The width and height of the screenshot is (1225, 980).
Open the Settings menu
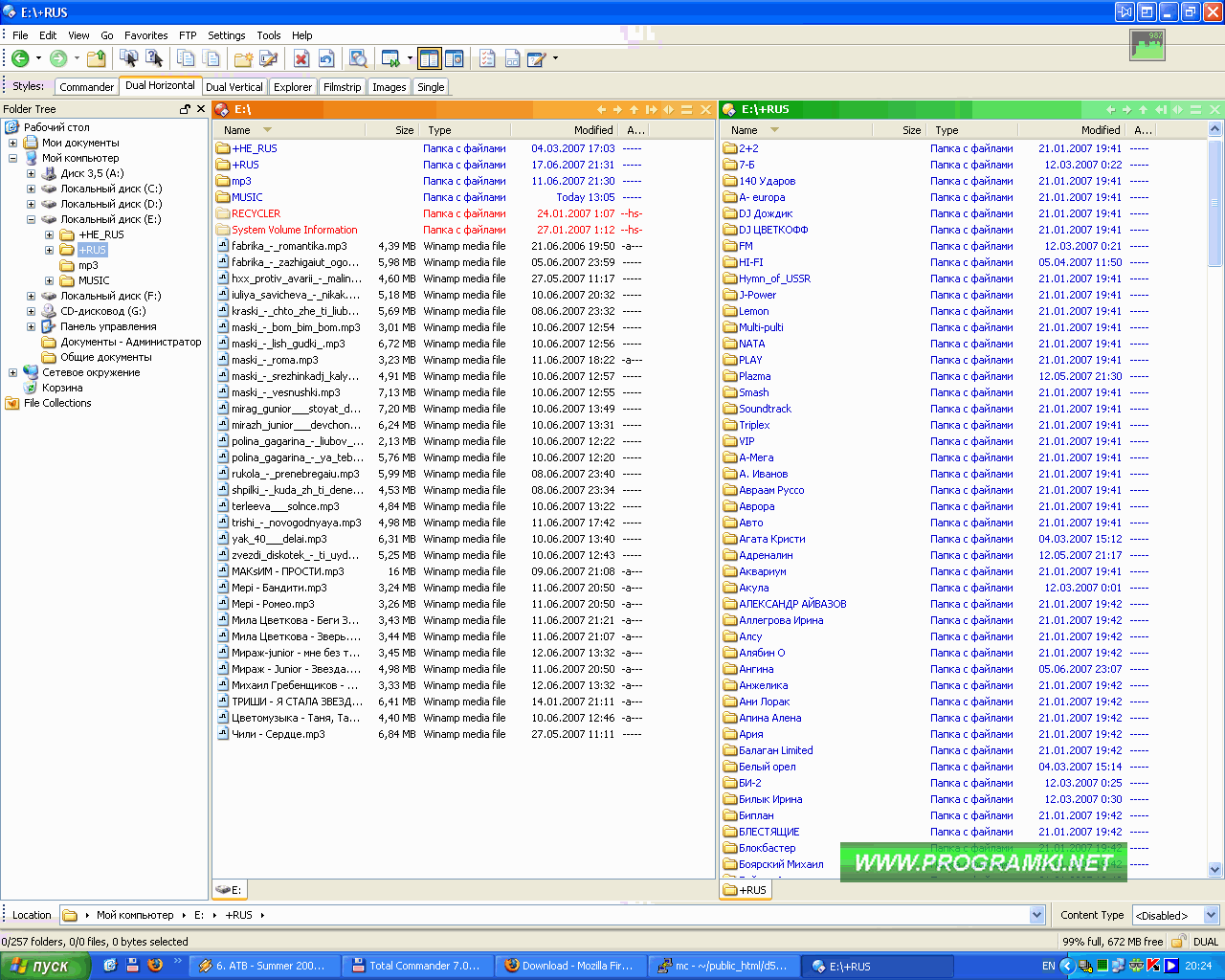click(x=227, y=35)
